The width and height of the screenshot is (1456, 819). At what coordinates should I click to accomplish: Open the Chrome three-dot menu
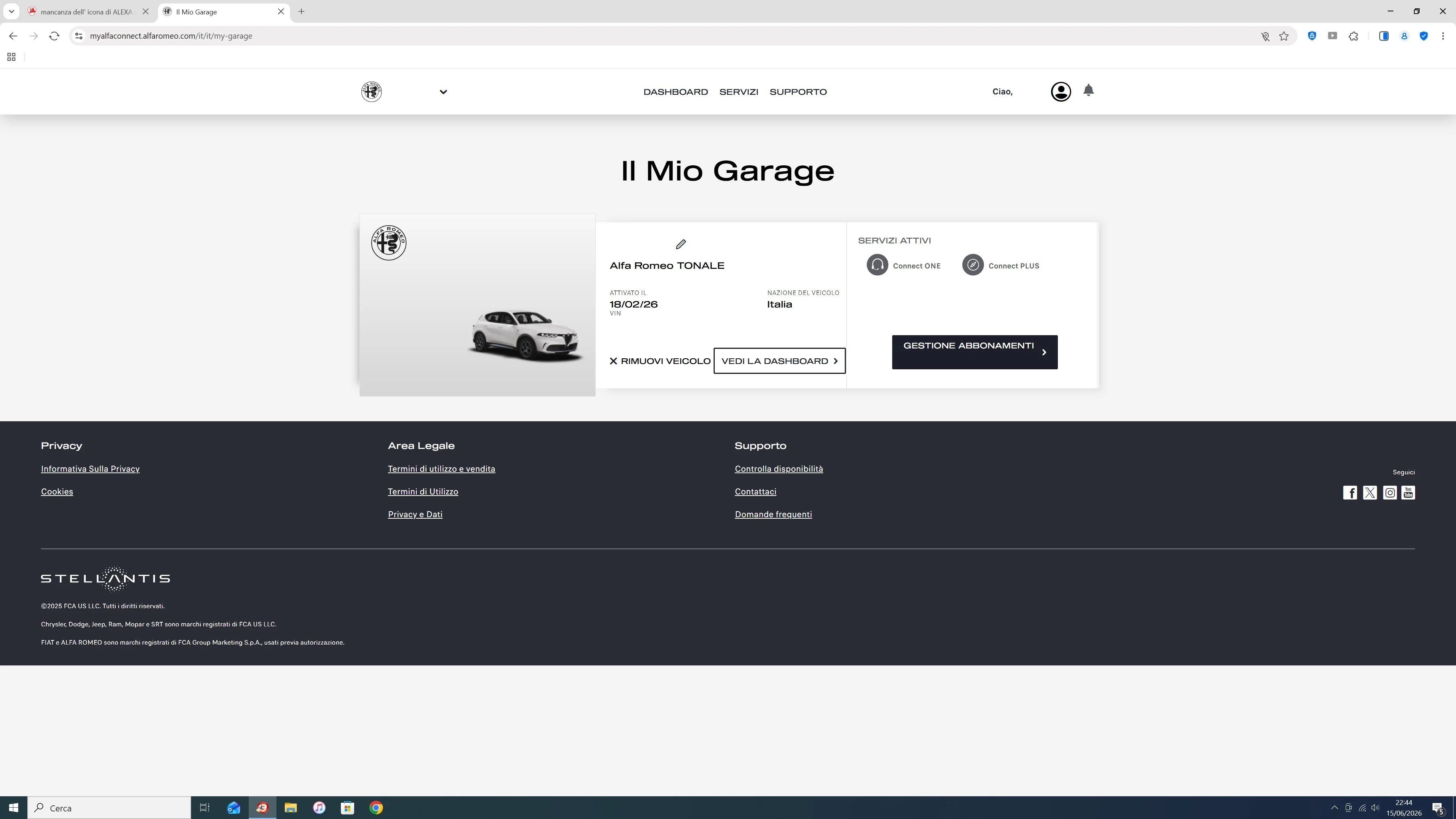(x=1443, y=36)
